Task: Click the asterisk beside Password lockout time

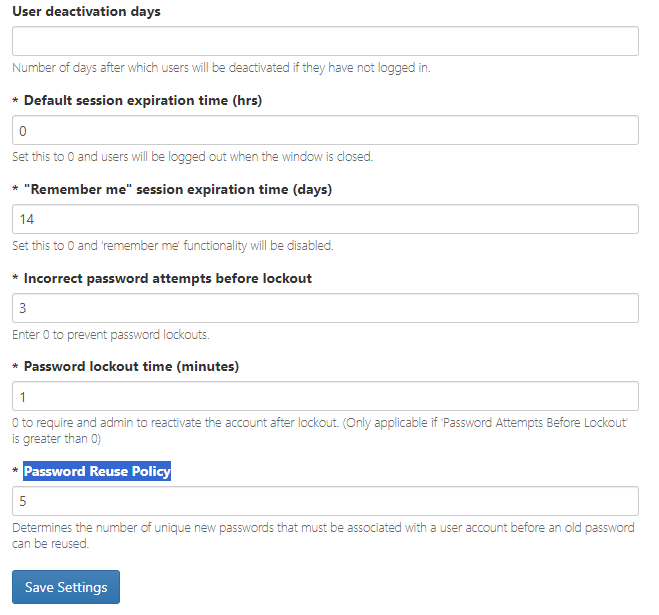Action: point(15,367)
